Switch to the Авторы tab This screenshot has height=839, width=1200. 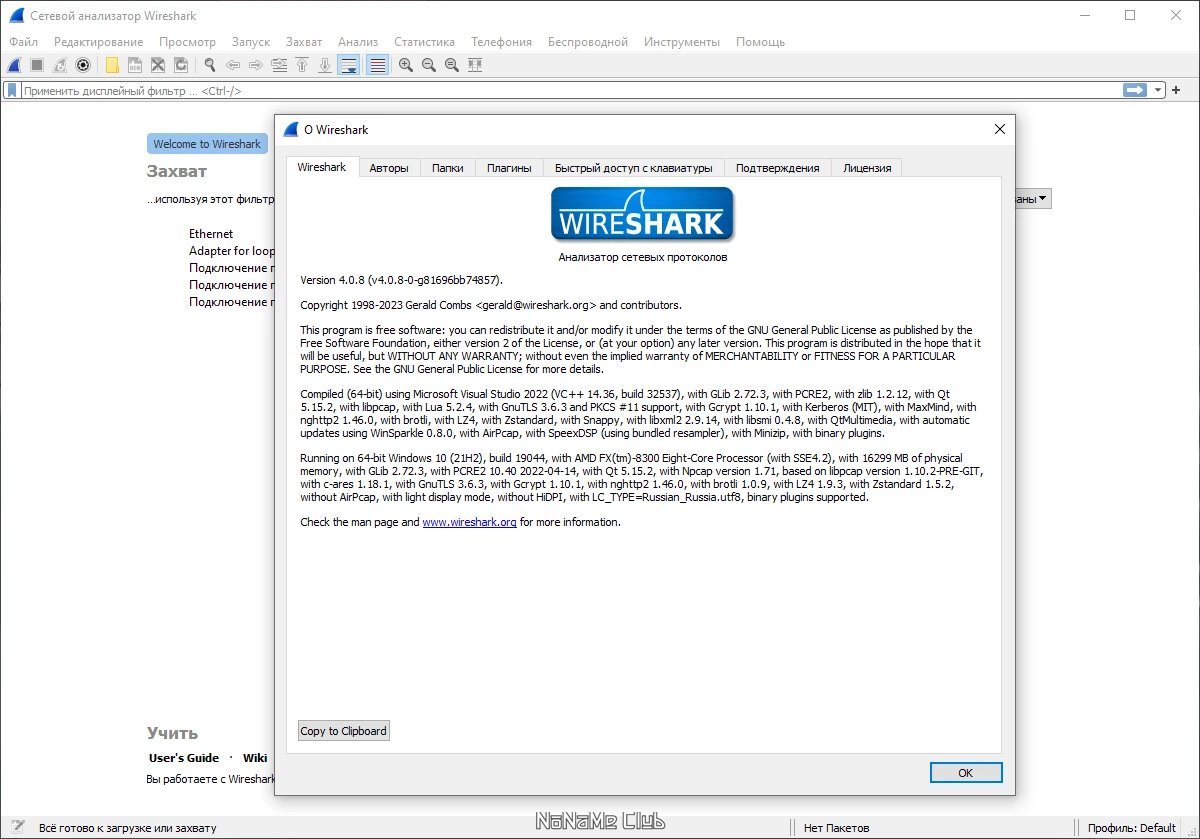pyautogui.click(x=389, y=168)
